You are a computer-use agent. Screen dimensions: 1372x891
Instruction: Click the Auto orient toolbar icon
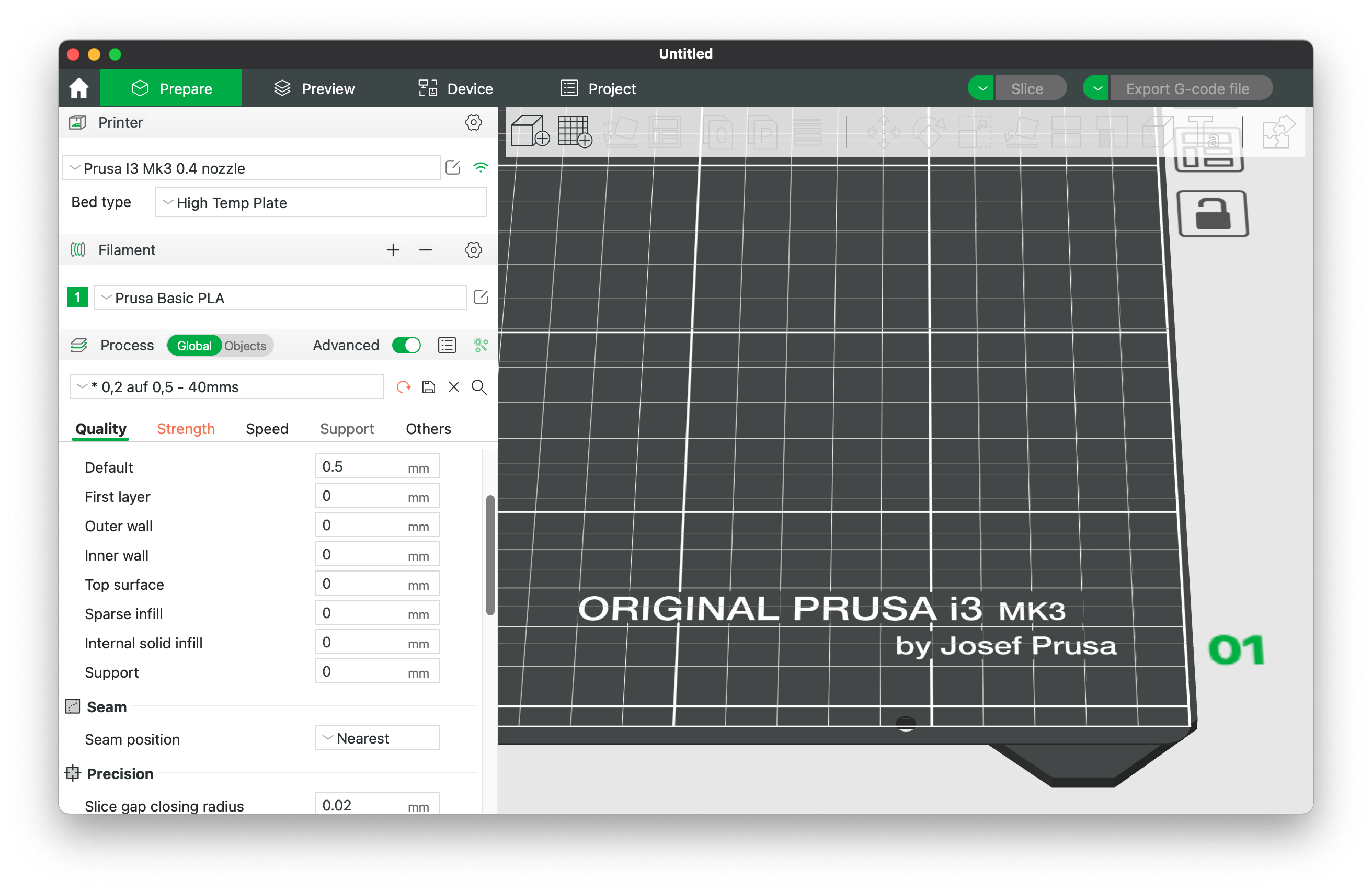tap(620, 131)
